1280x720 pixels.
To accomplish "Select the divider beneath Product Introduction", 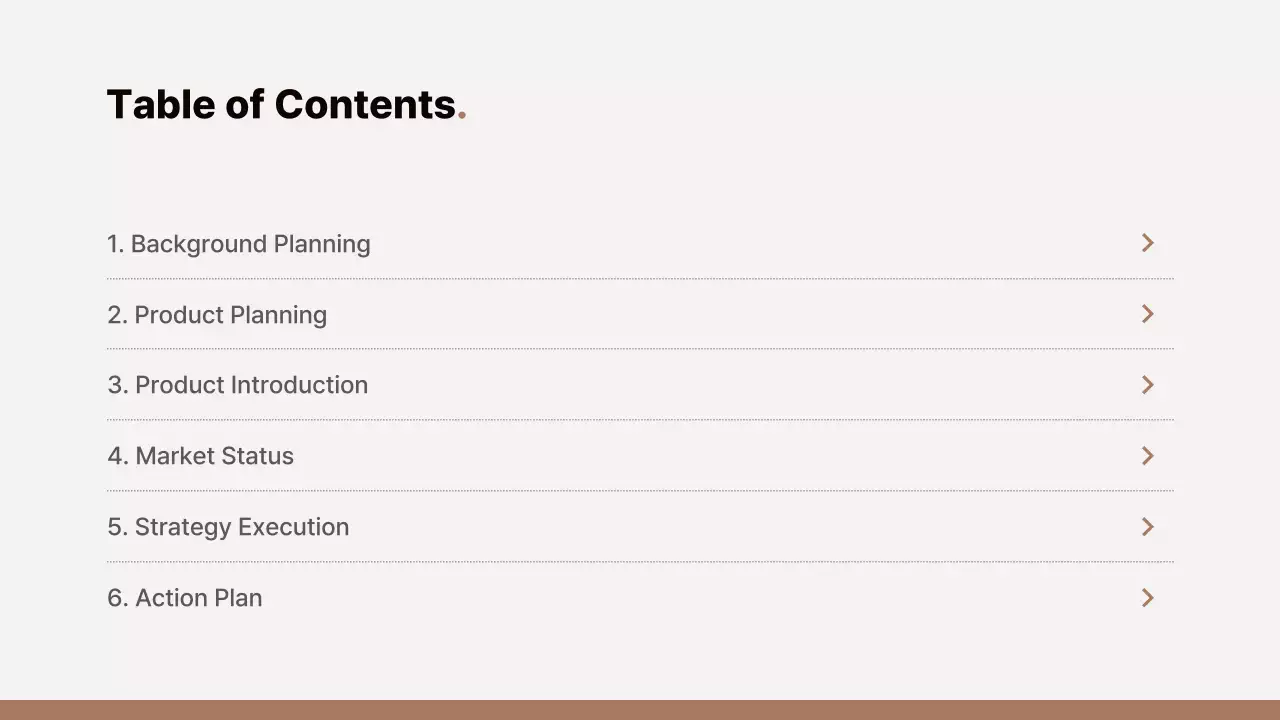I will [x=640, y=420].
